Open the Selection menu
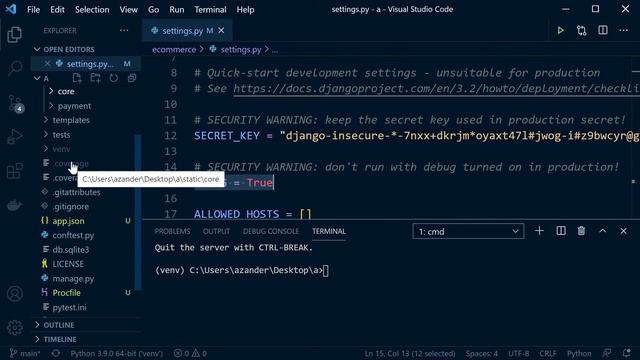 [92, 9]
